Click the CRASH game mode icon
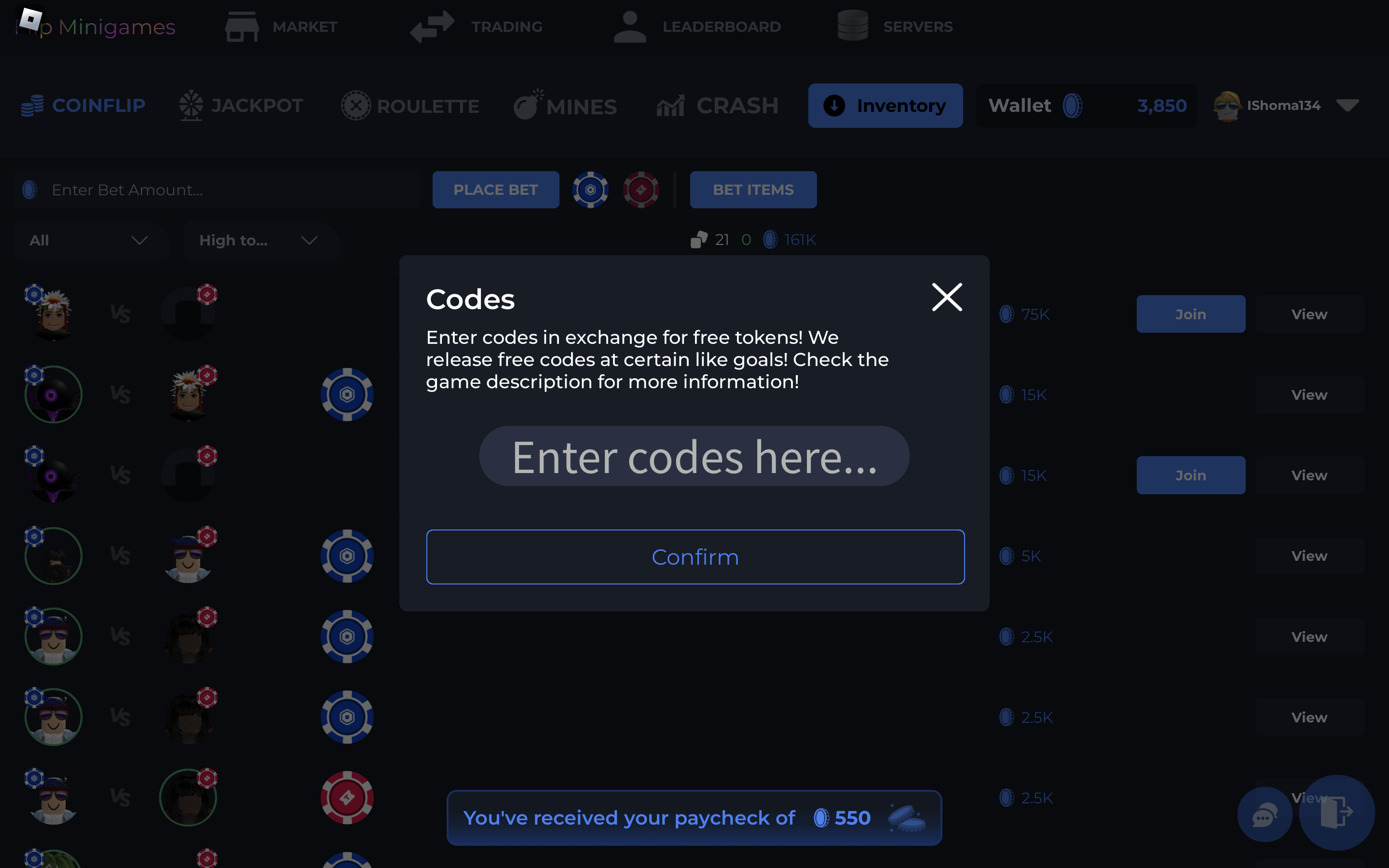 [x=670, y=105]
